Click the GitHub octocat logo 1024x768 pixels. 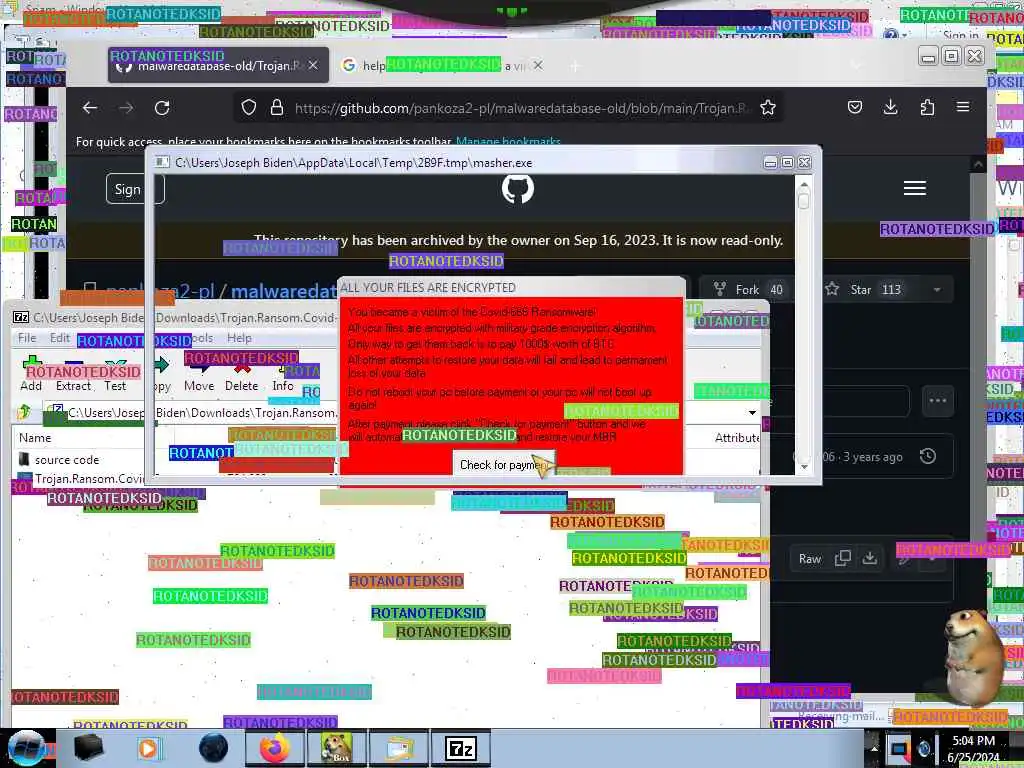pos(518,188)
